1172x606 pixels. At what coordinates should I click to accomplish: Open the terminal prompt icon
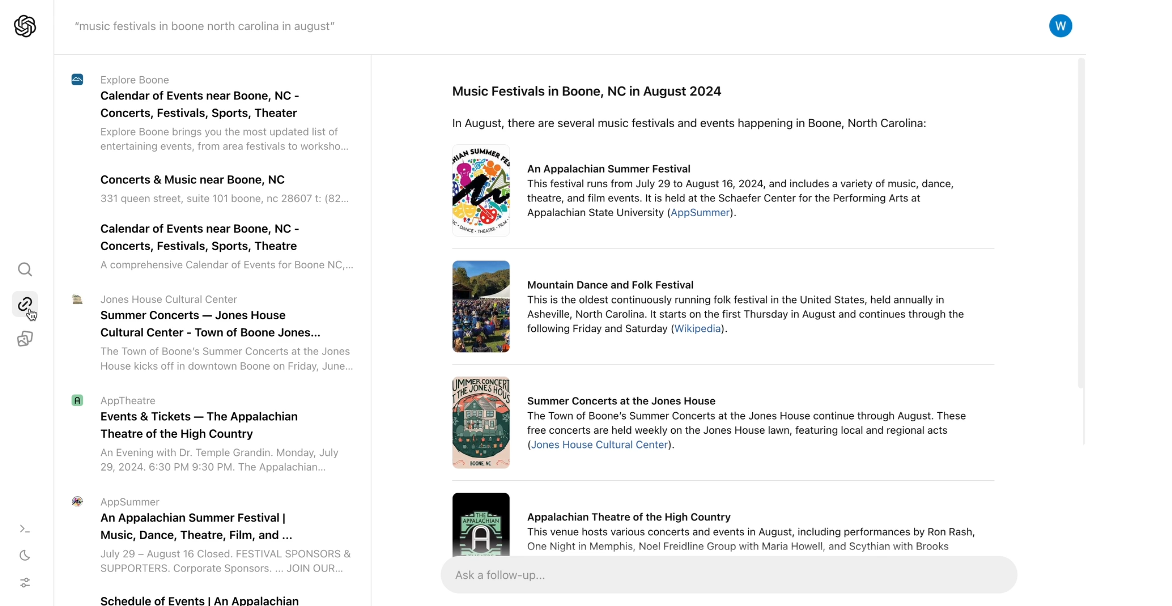pos(25,529)
